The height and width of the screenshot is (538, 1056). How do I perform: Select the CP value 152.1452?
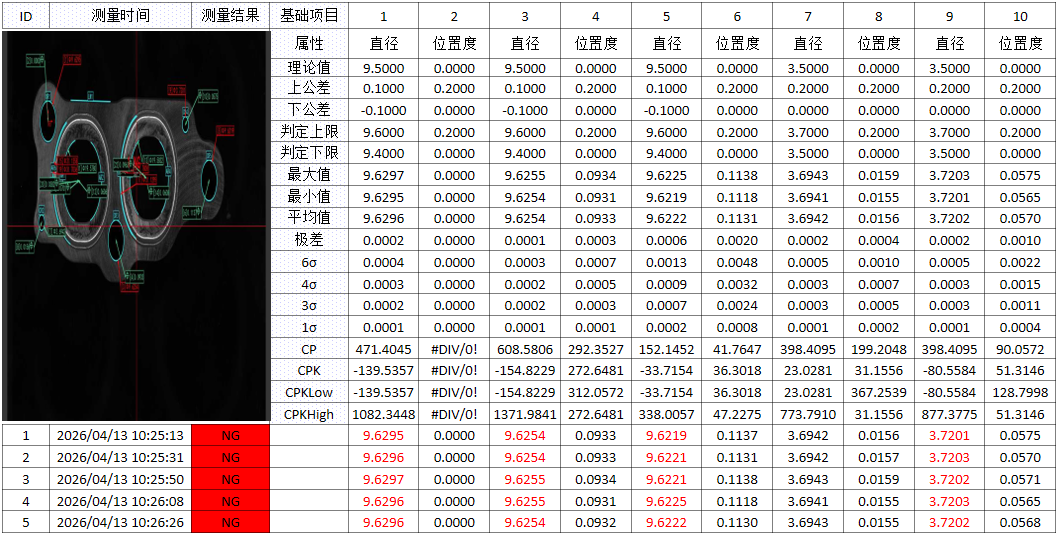click(x=667, y=350)
